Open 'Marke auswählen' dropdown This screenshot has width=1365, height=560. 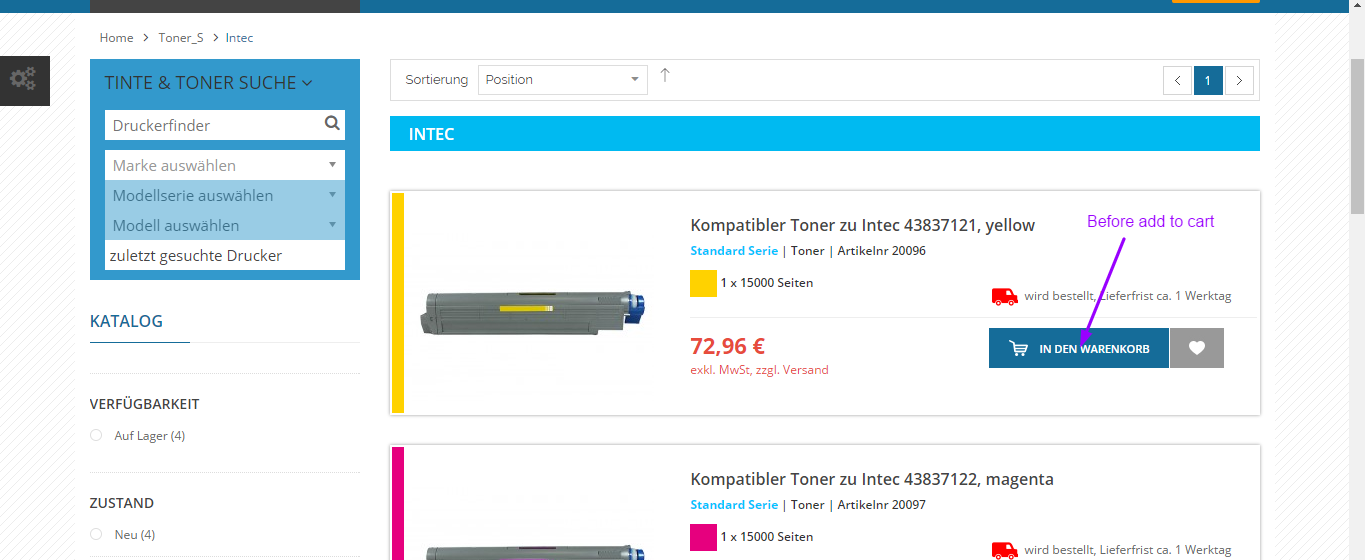pyautogui.click(x=225, y=165)
